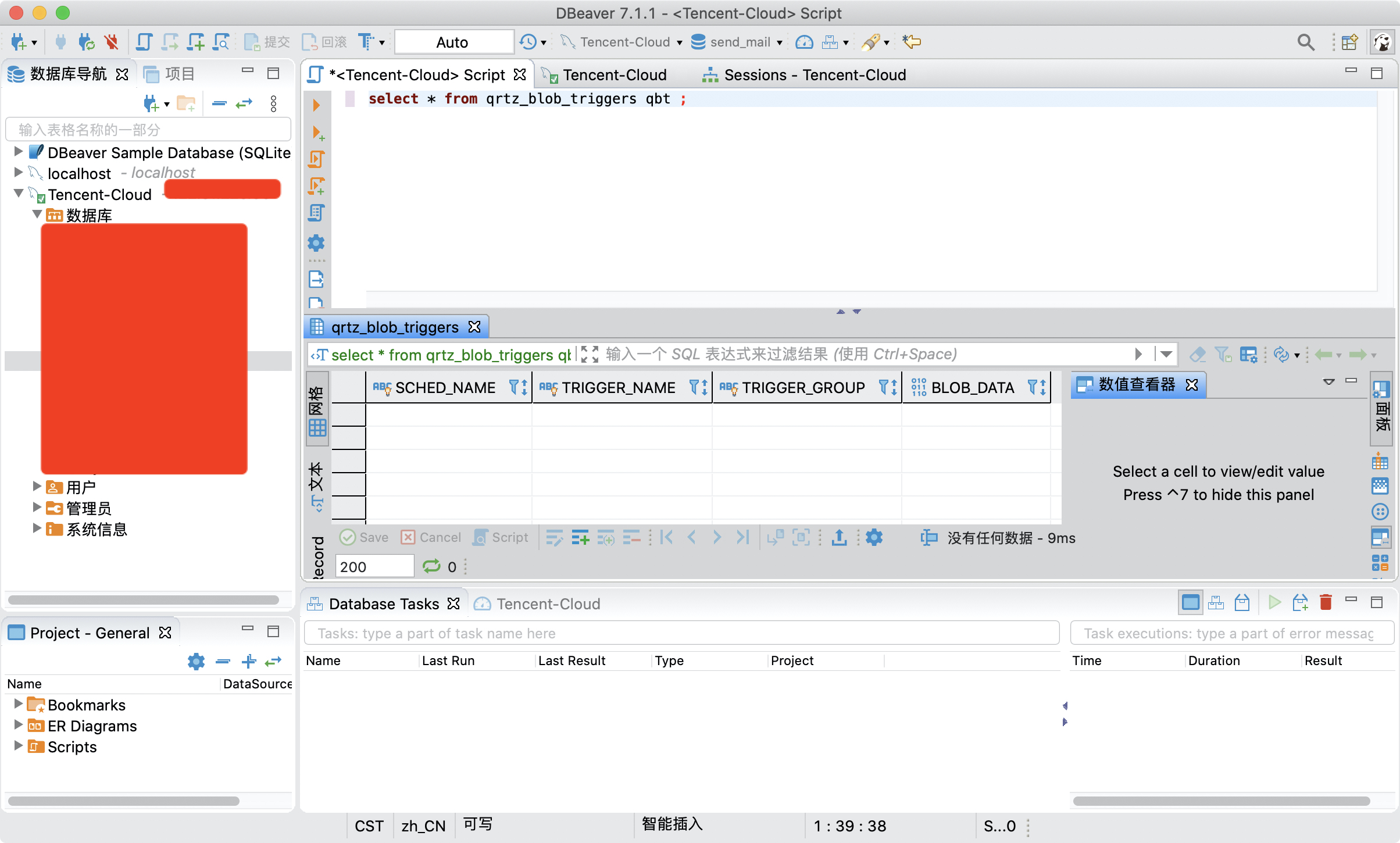Switch results to text view
The height and width of the screenshot is (843, 1400).
[x=317, y=487]
